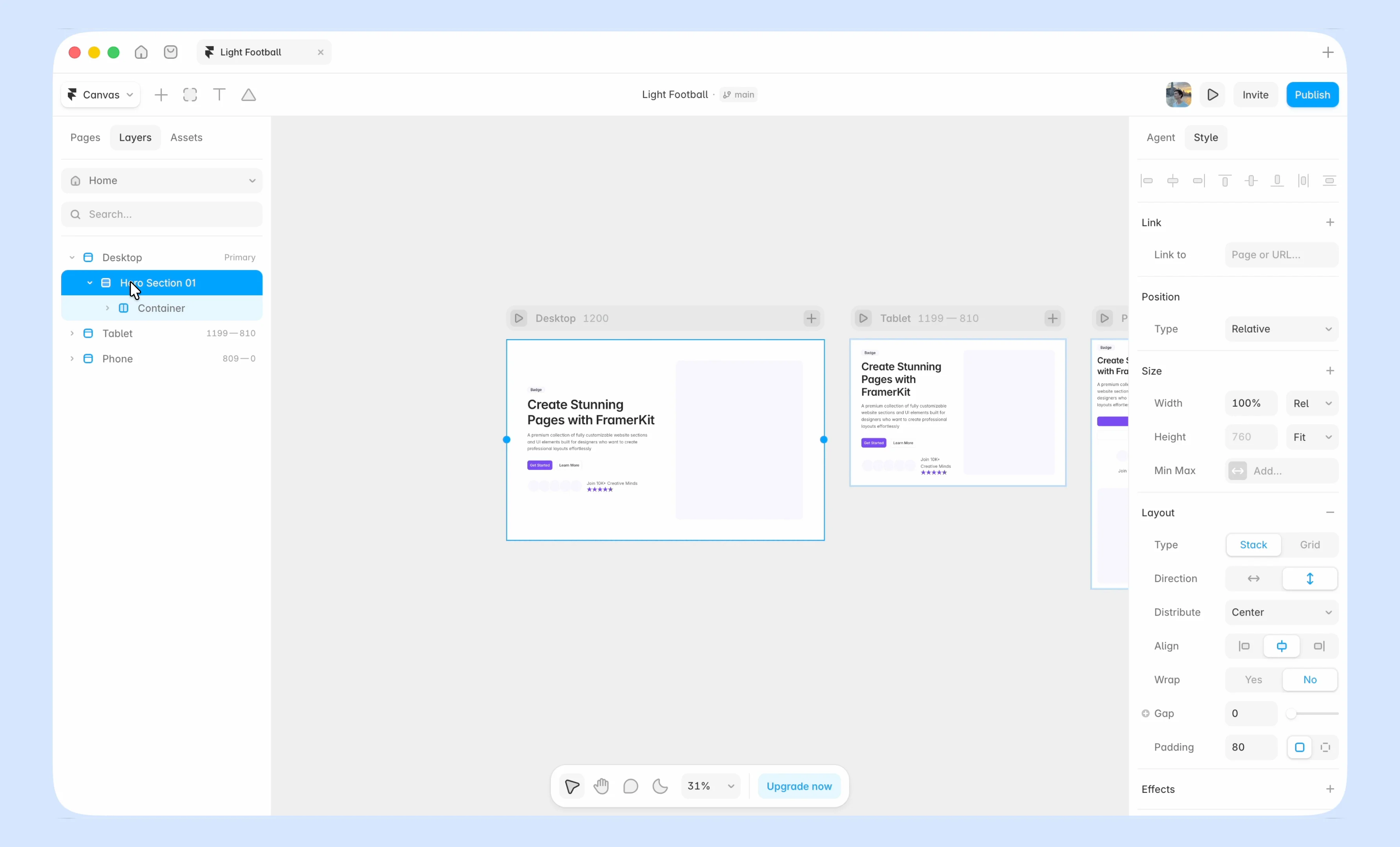The height and width of the screenshot is (847, 1400).
Task: Click the Invite button
Action: point(1255,95)
